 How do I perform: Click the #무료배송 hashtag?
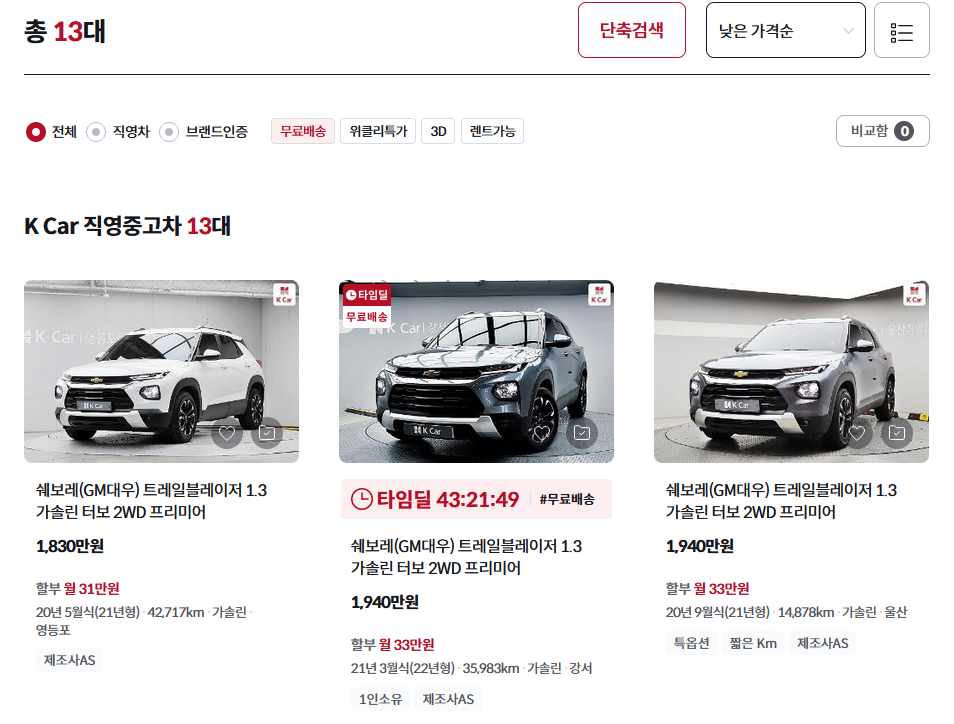click(567, 499)
